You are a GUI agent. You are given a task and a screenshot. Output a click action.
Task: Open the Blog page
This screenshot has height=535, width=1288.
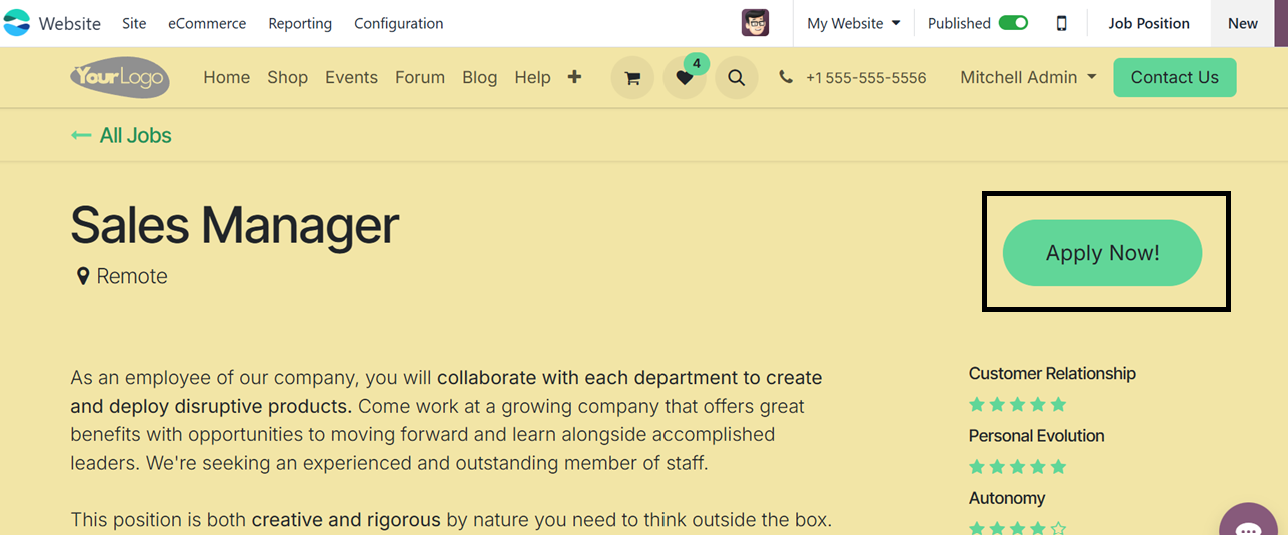point(480,77)
